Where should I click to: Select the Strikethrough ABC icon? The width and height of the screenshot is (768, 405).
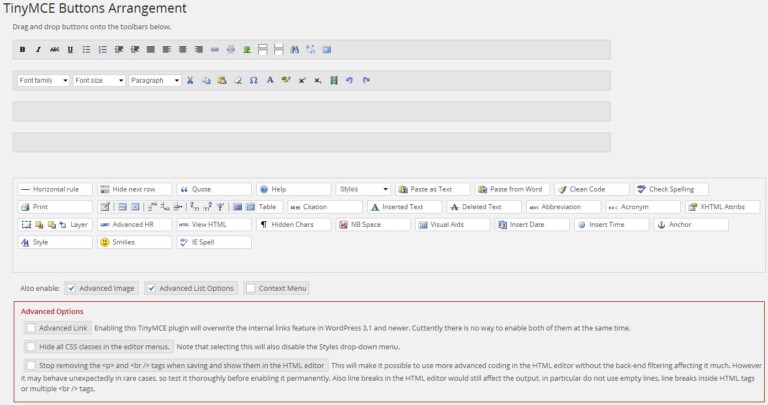point(54,49)
